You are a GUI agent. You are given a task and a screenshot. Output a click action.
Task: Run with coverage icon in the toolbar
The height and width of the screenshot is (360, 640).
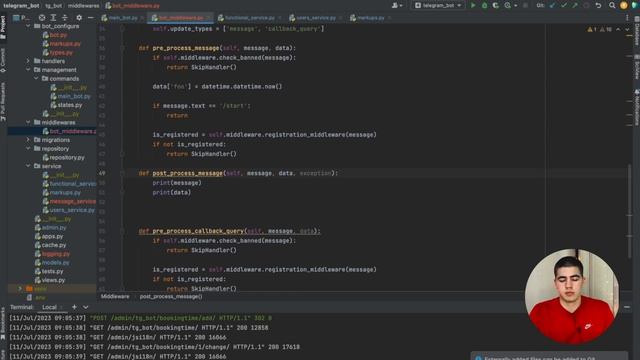tap(496, 5)
